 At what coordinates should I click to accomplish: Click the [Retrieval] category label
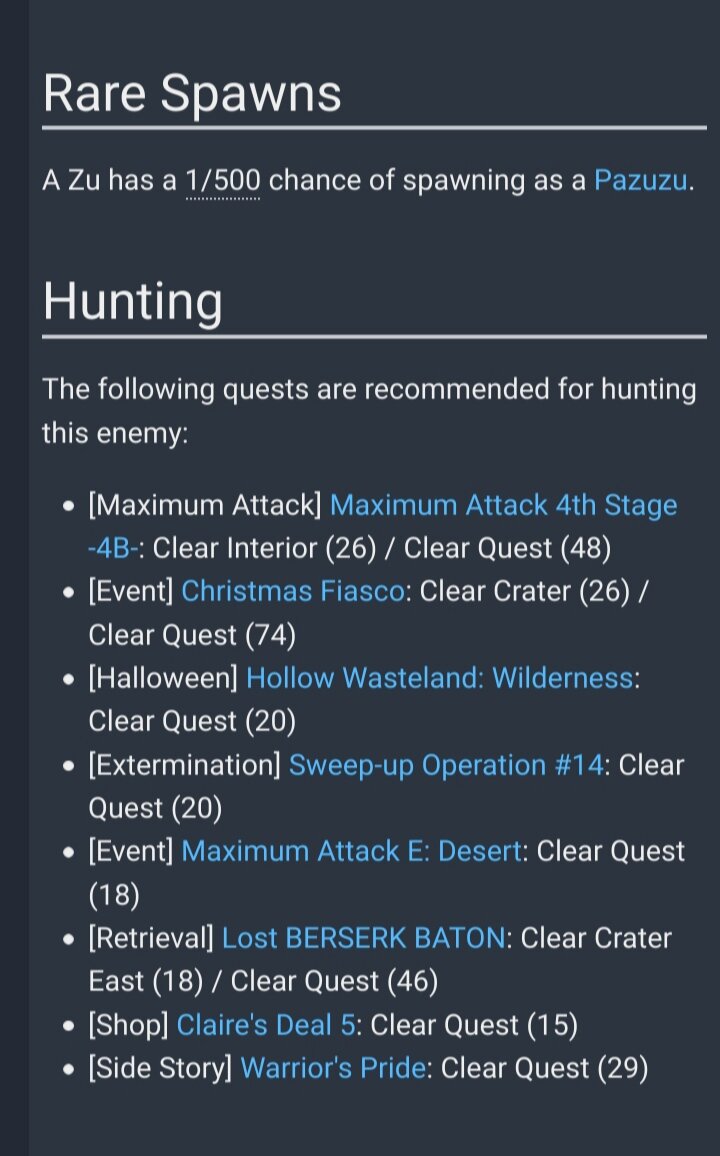click(150, 939)
